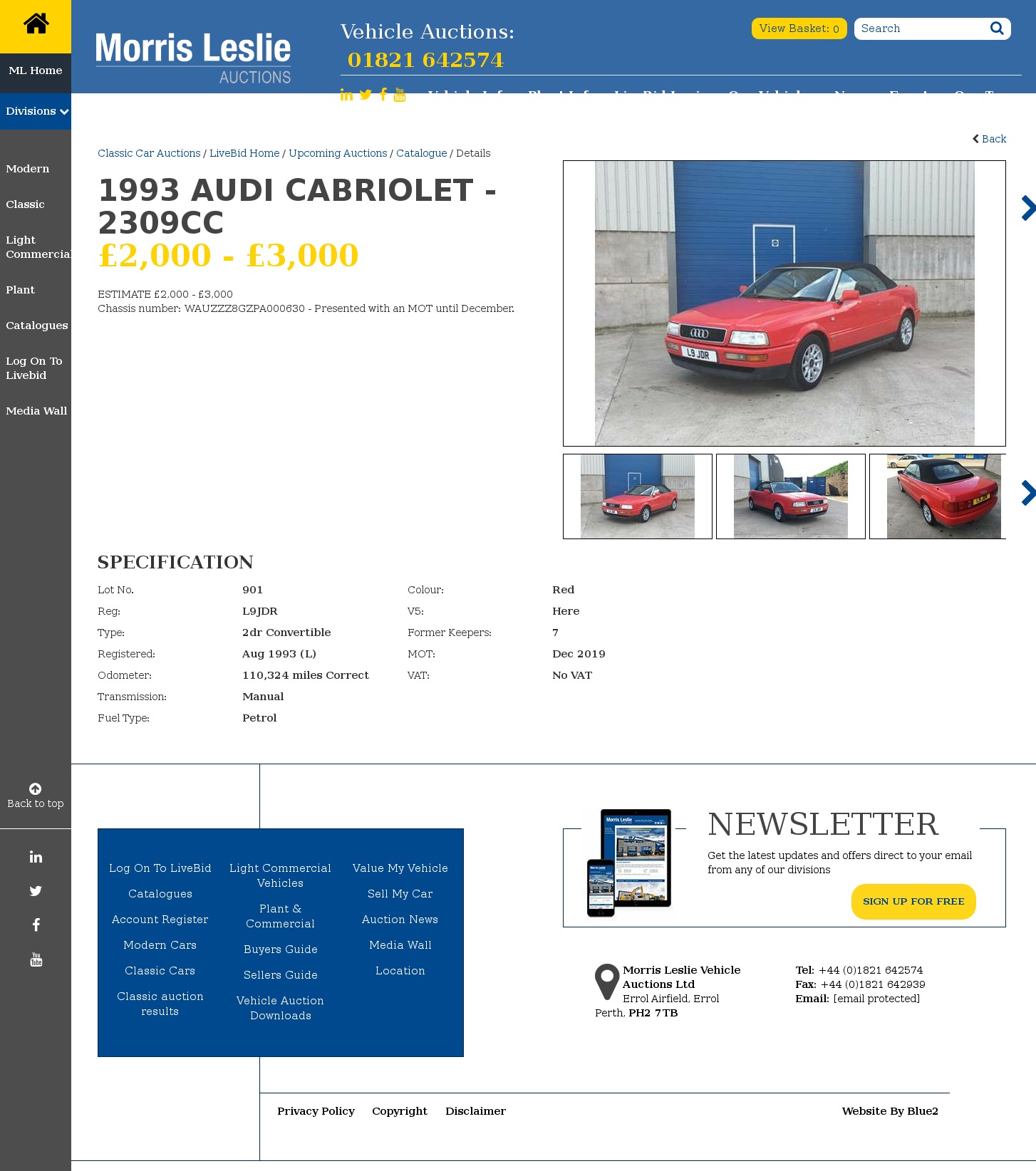Open Upcoming Auctions breadcrumb
The width and height of the screenshot is (1036, 1171).
[x=338, y=153]
